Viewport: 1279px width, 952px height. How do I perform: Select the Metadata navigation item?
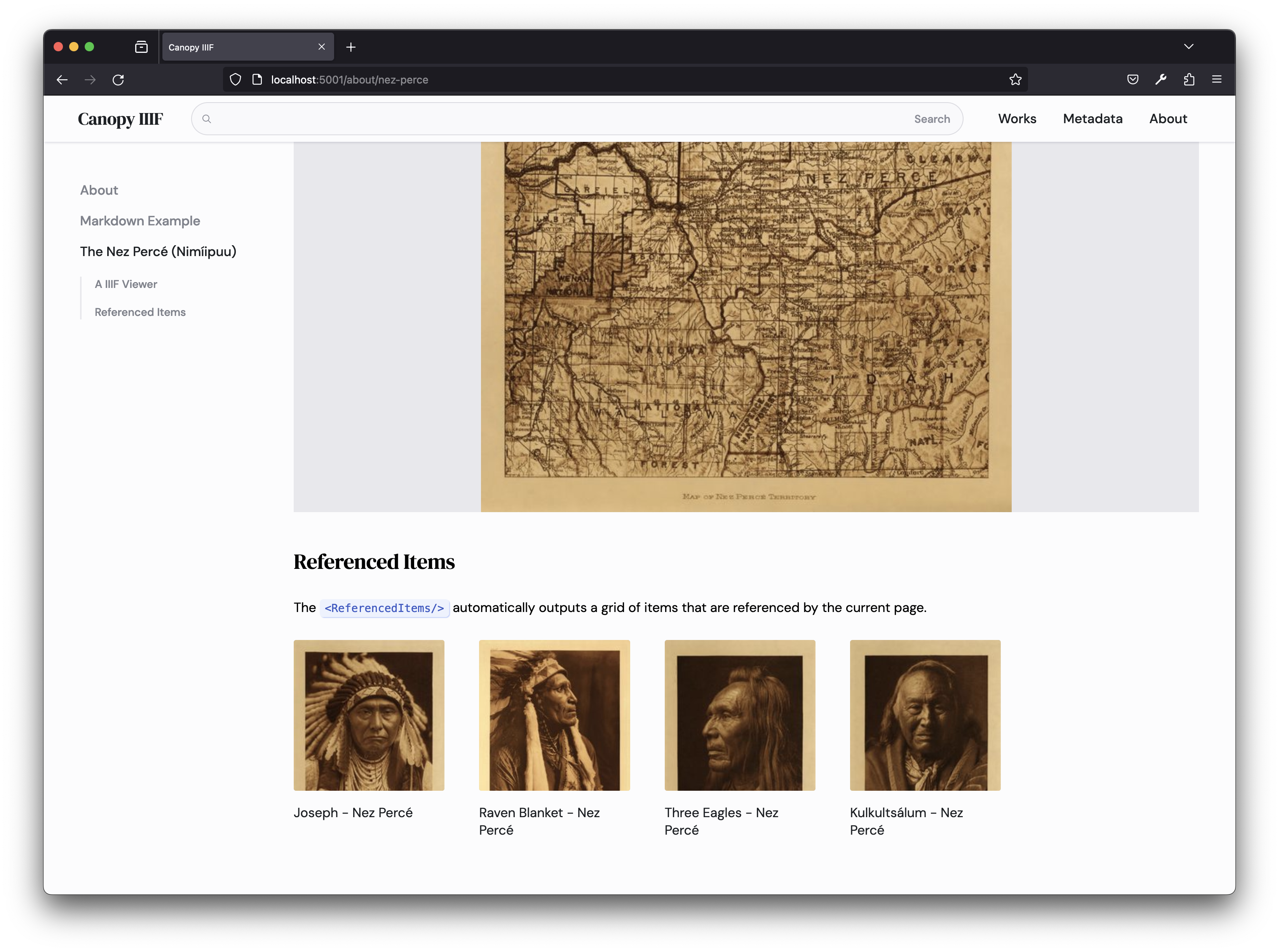coord(1093,119)
